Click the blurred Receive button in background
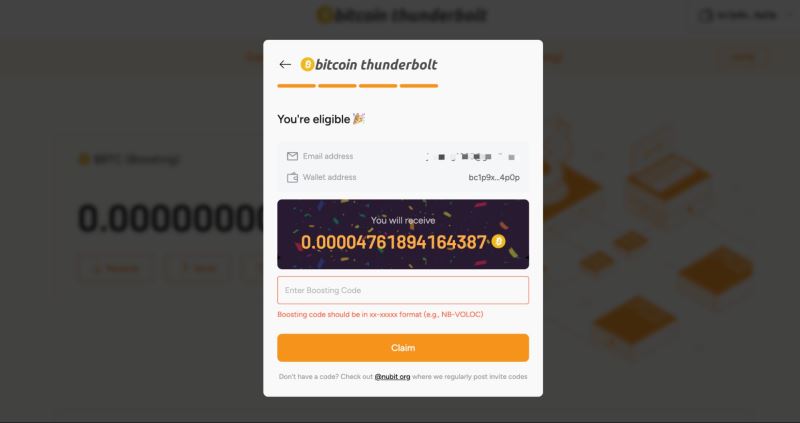800x423 pixels. click(x=116, y=268)
